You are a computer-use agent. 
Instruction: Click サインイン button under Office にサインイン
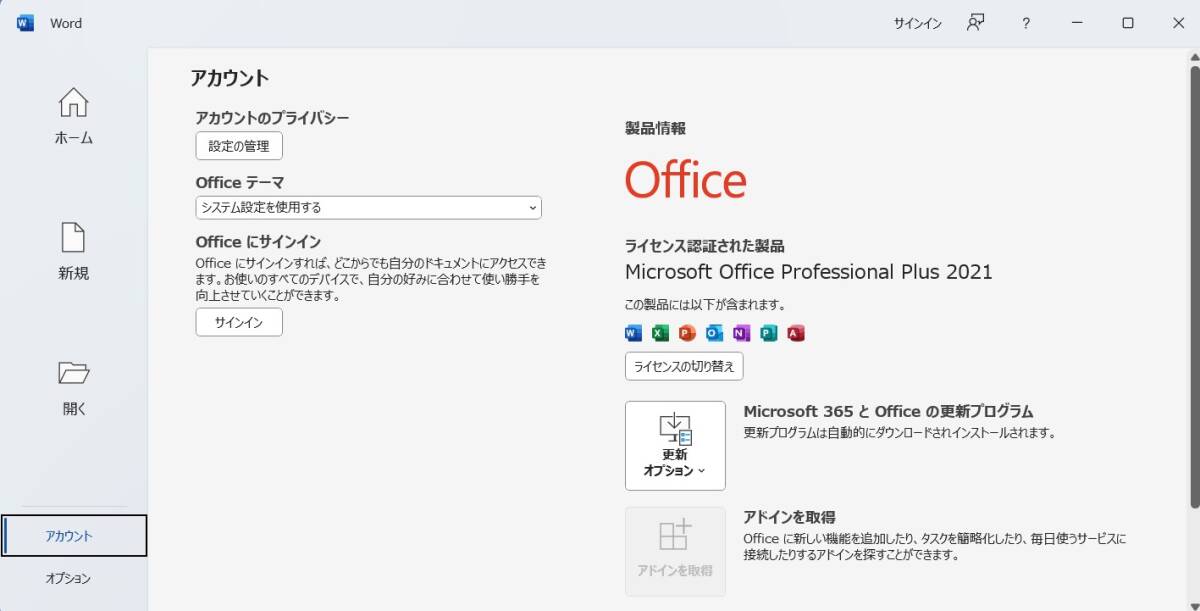239,322
